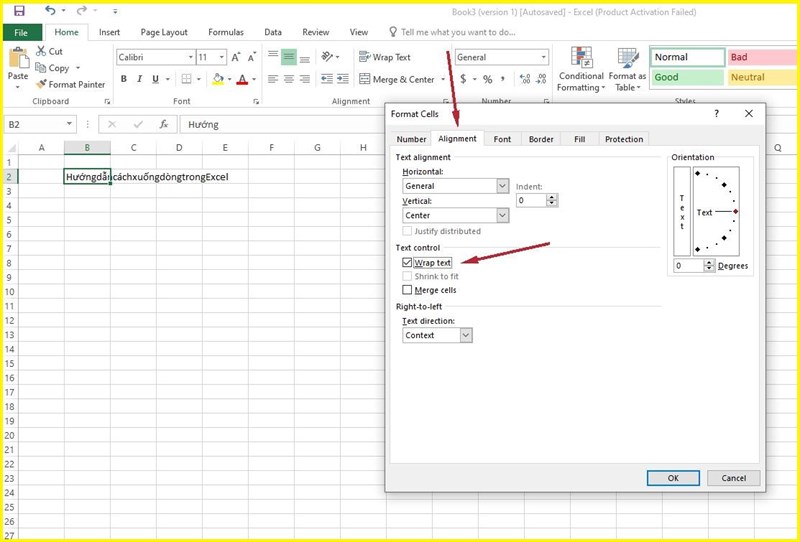Image resolution: width=800 pixels, height=542 pixels.
Task: Switch to the Page Layout tab
Action: point(164,32)
